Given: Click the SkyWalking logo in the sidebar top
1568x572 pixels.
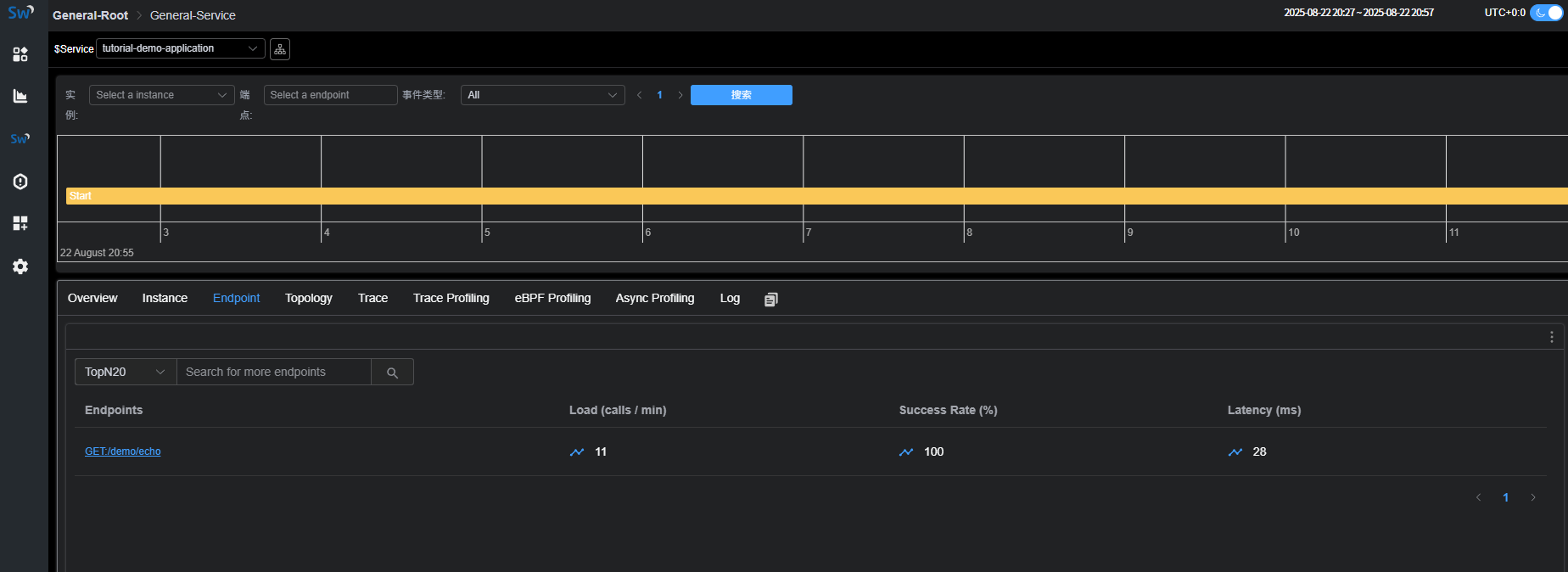Looking at the screenshot, I should pyautogui.click(x=20, y=12).
